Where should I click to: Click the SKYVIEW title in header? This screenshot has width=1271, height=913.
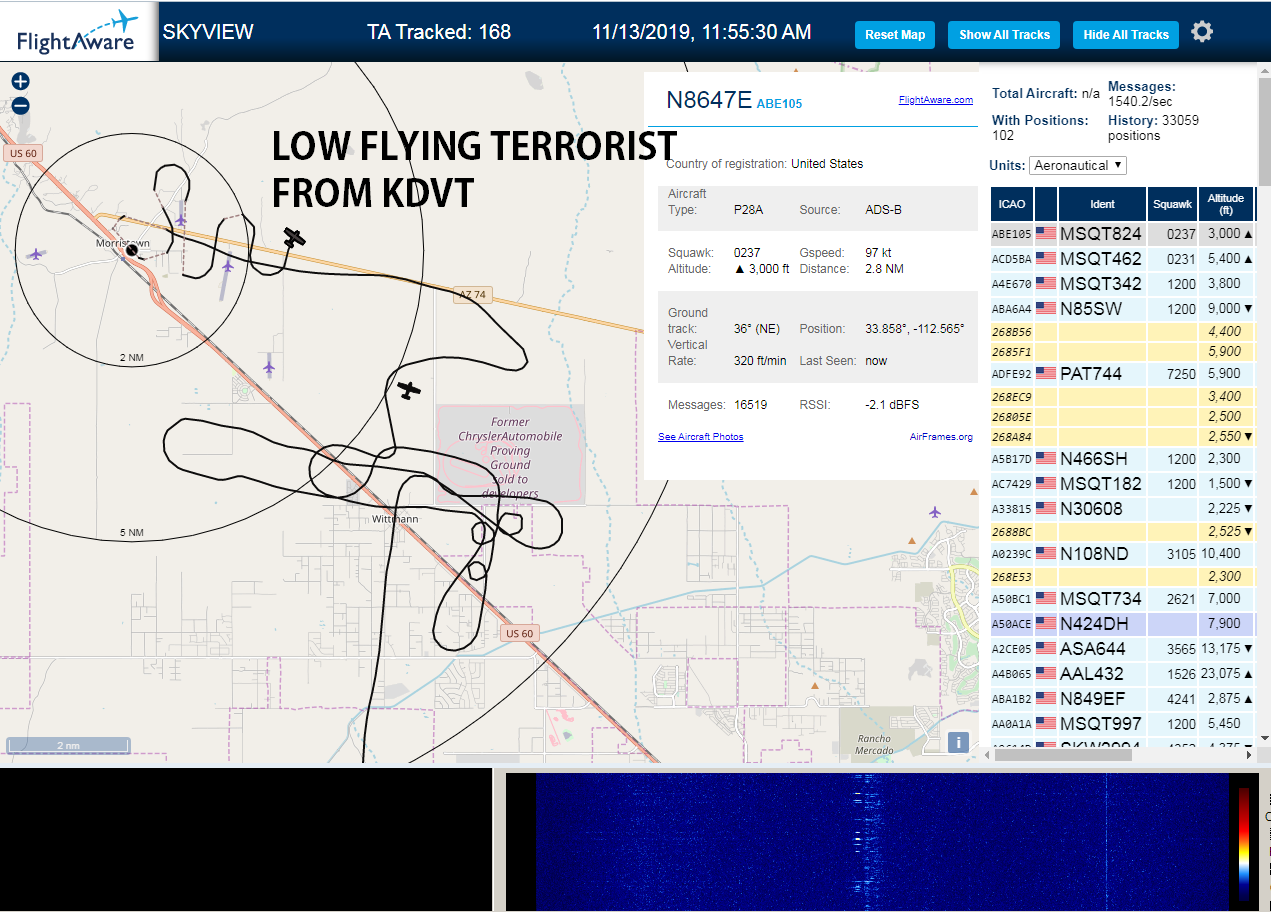(x=208, y=32)
